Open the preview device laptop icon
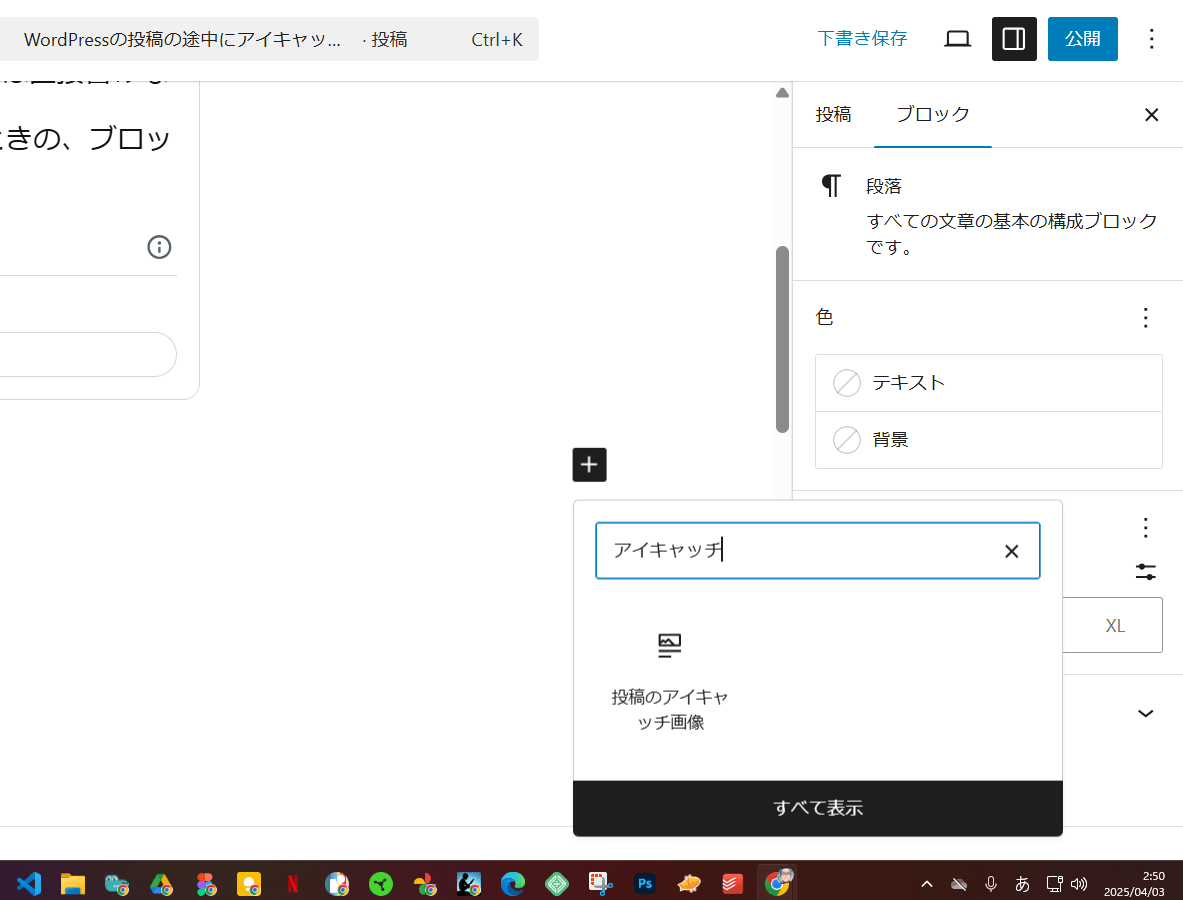 pos(957,38)
